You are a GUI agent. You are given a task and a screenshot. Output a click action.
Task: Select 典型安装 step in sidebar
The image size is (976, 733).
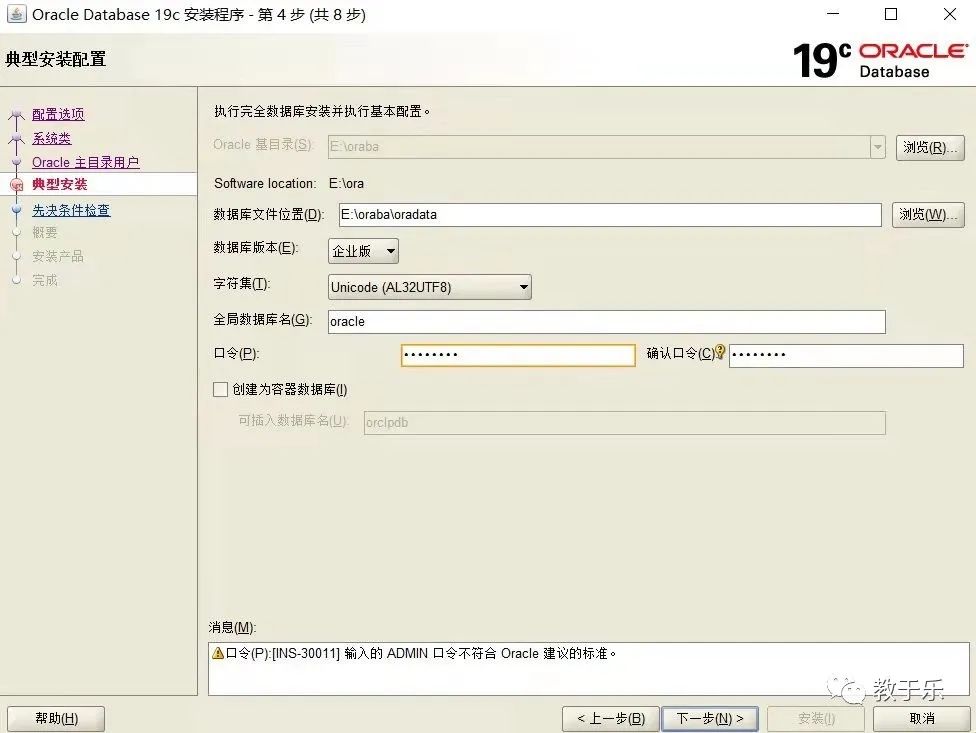60,184
